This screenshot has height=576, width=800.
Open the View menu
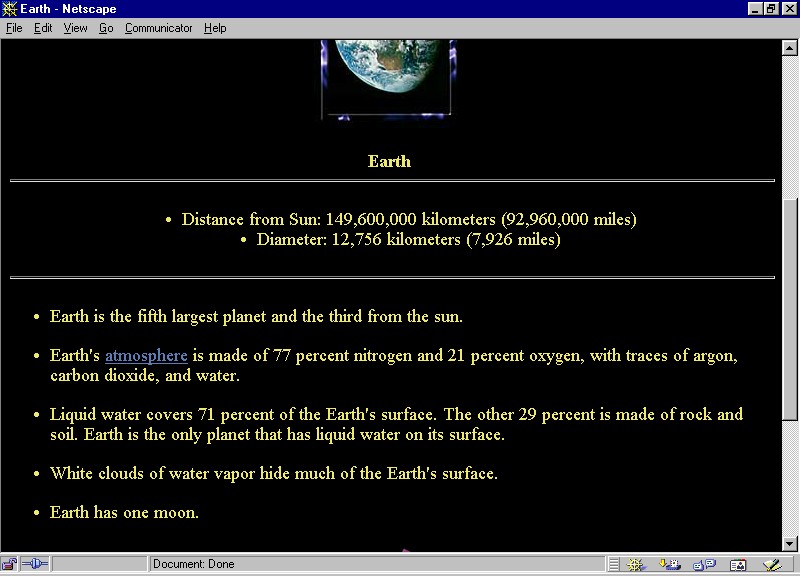(x=76, y=28)
